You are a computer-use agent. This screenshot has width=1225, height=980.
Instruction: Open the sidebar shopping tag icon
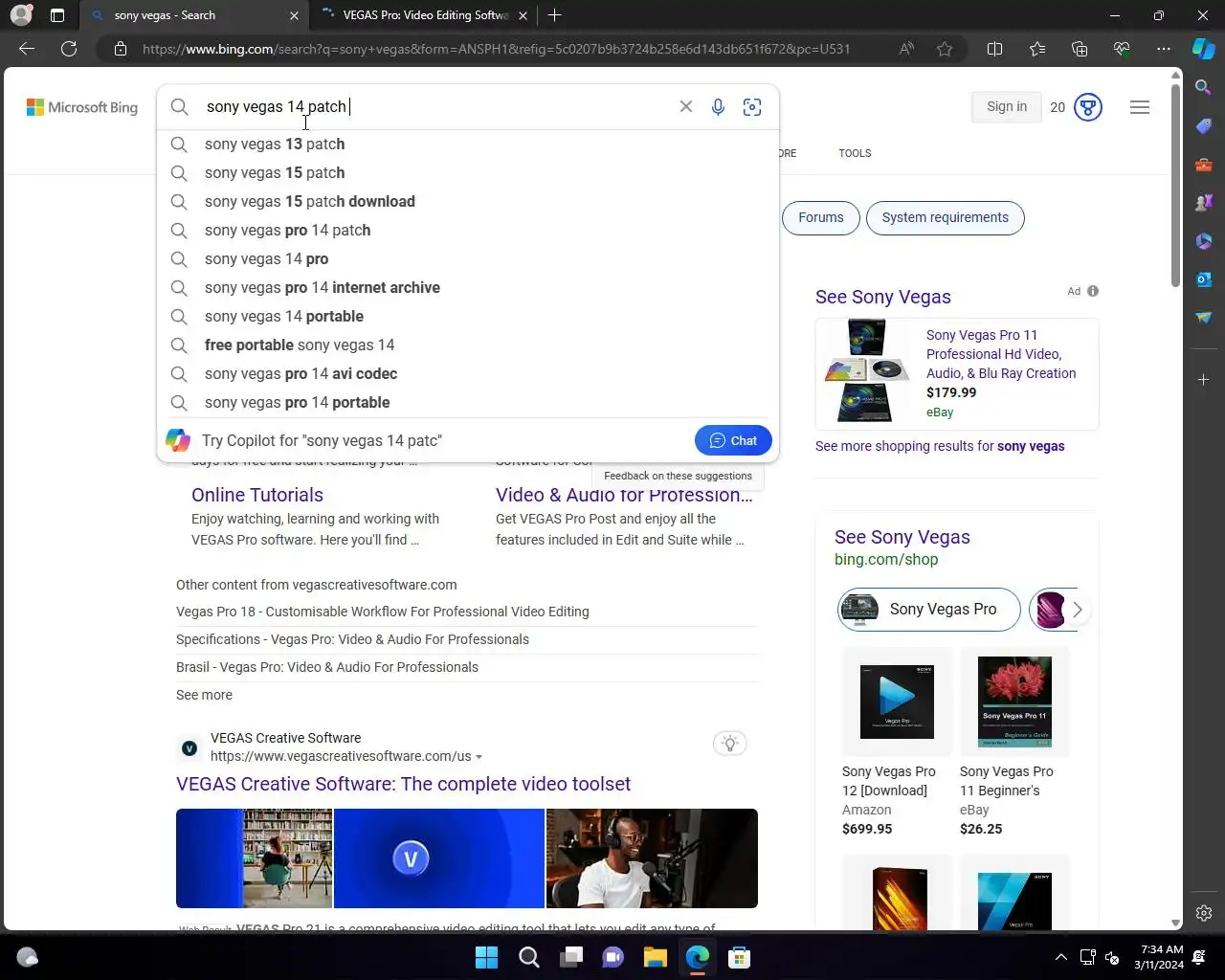pos(1204,126)
